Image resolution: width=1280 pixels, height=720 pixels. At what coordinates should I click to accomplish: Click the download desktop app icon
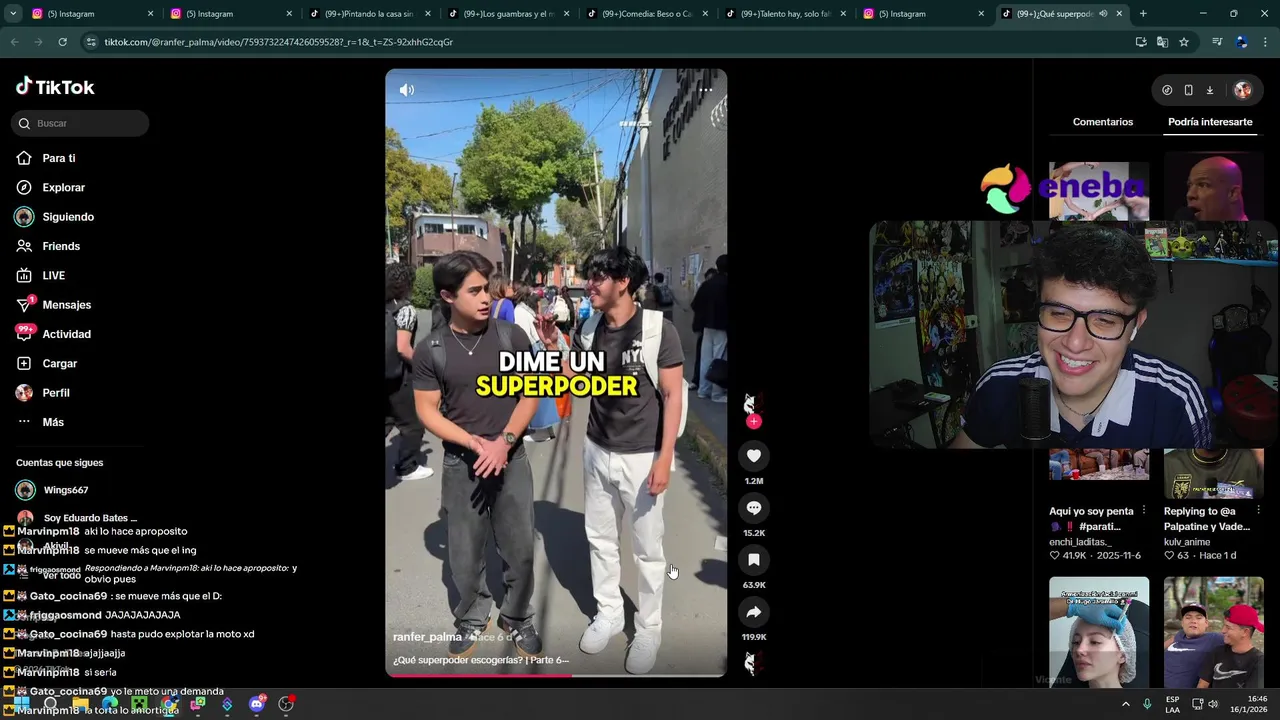[1210, 90]
